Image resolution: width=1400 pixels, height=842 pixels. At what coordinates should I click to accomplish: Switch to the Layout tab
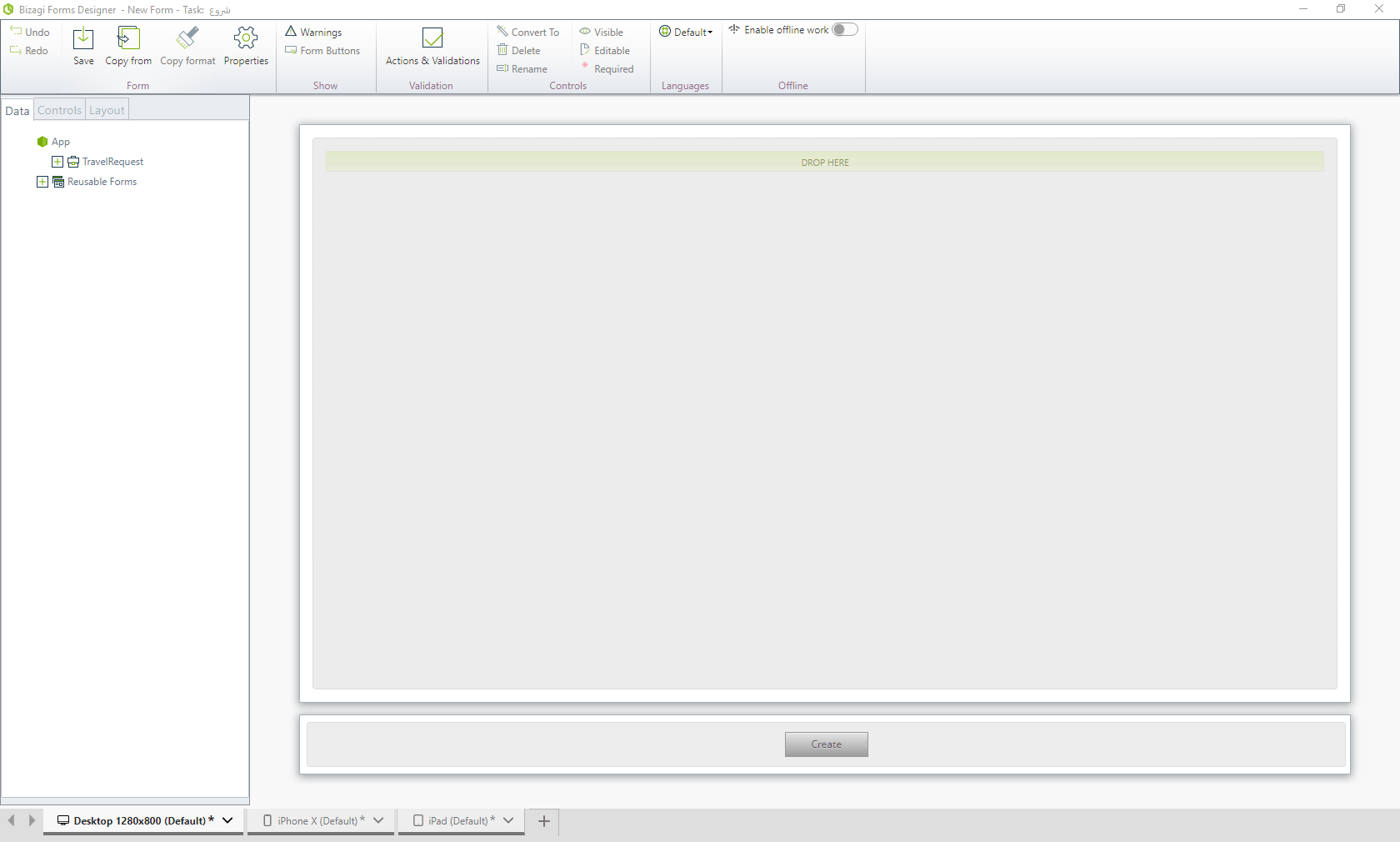[107, 110]
